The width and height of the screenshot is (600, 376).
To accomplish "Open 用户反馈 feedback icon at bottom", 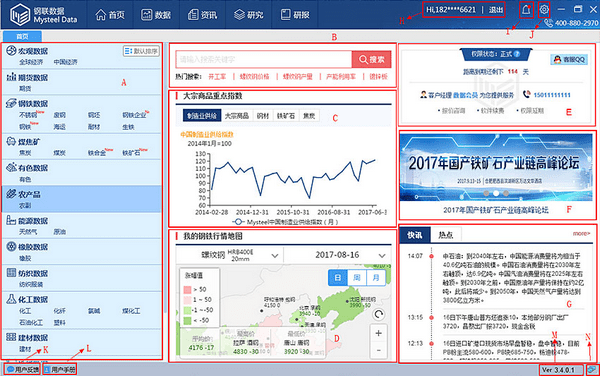I will [23, 369].
